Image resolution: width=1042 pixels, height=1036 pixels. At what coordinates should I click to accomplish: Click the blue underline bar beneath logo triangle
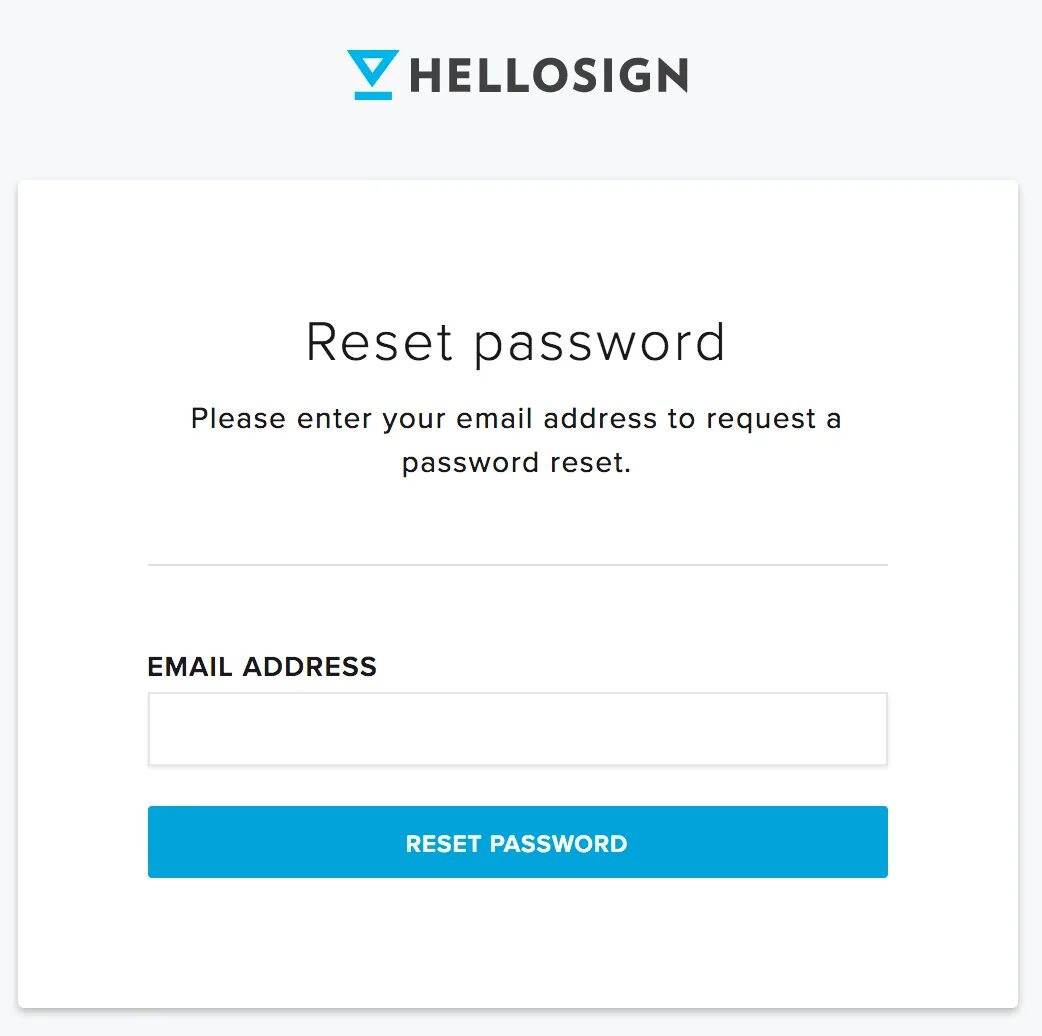(x=373, y=96)
